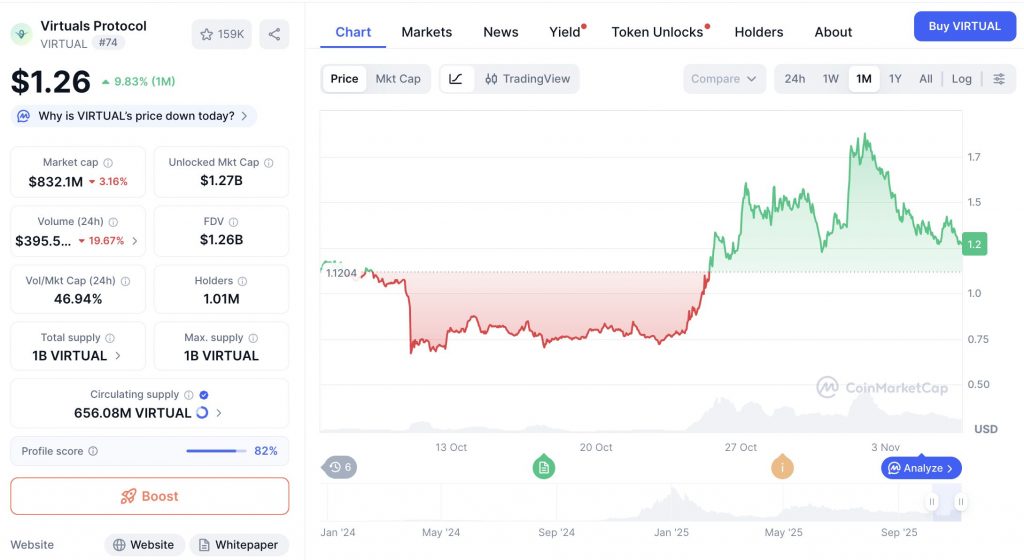
Task: Toggle Log scale on chart
Action: click(961, 79)
